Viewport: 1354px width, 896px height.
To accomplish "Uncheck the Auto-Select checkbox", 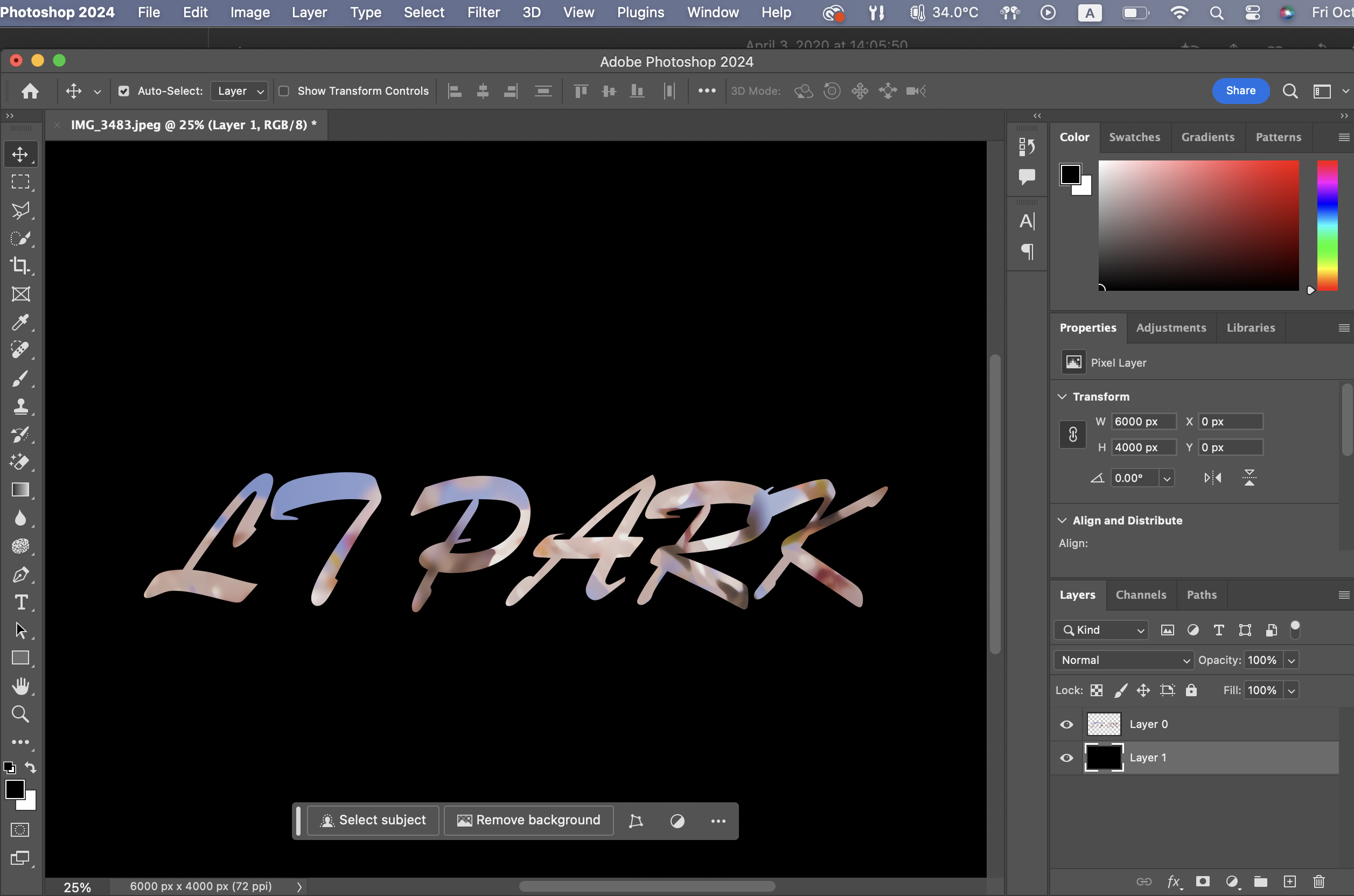I will coord(123,91).
